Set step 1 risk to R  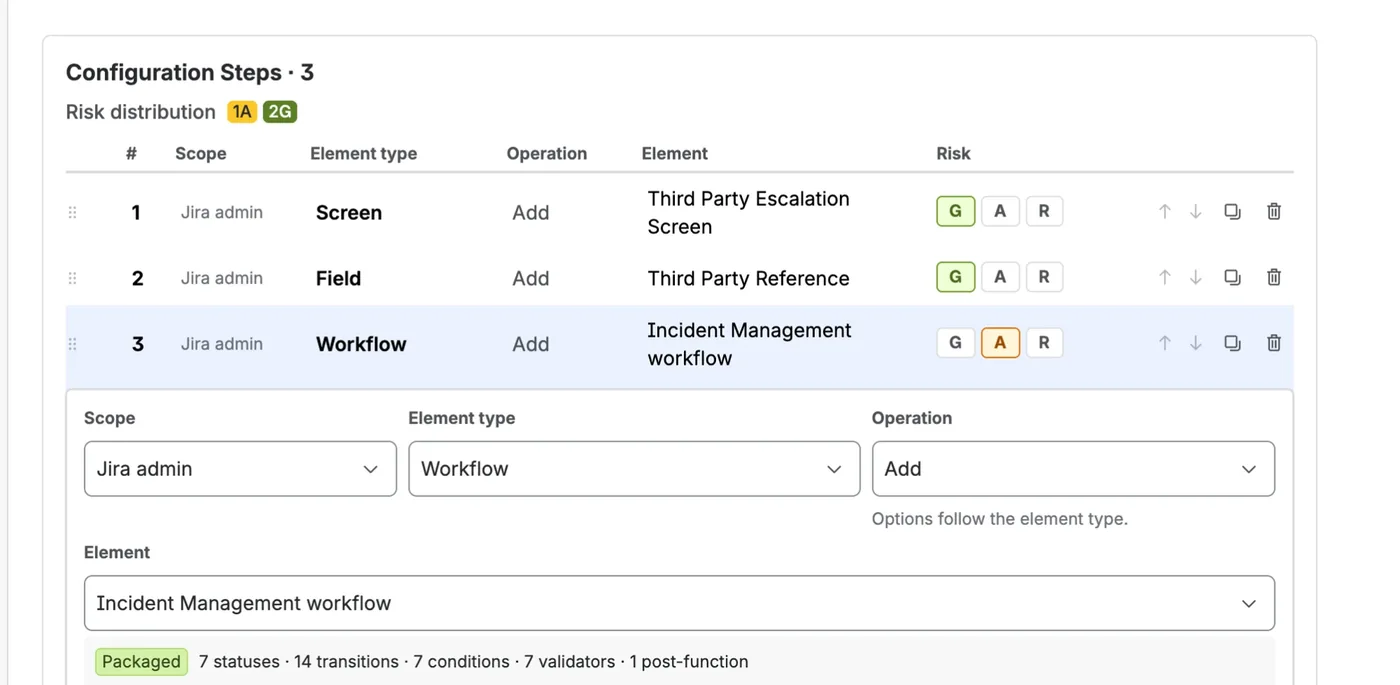1044,211
